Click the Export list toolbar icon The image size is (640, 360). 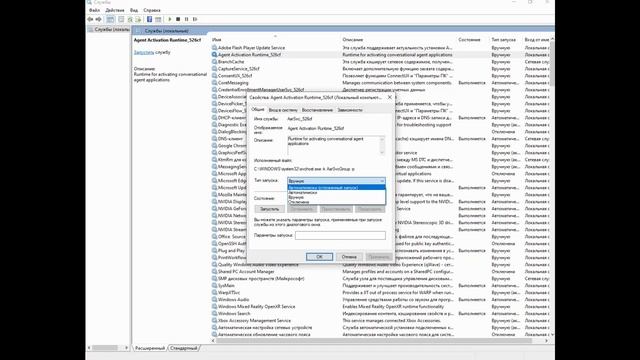click(138, 19)
